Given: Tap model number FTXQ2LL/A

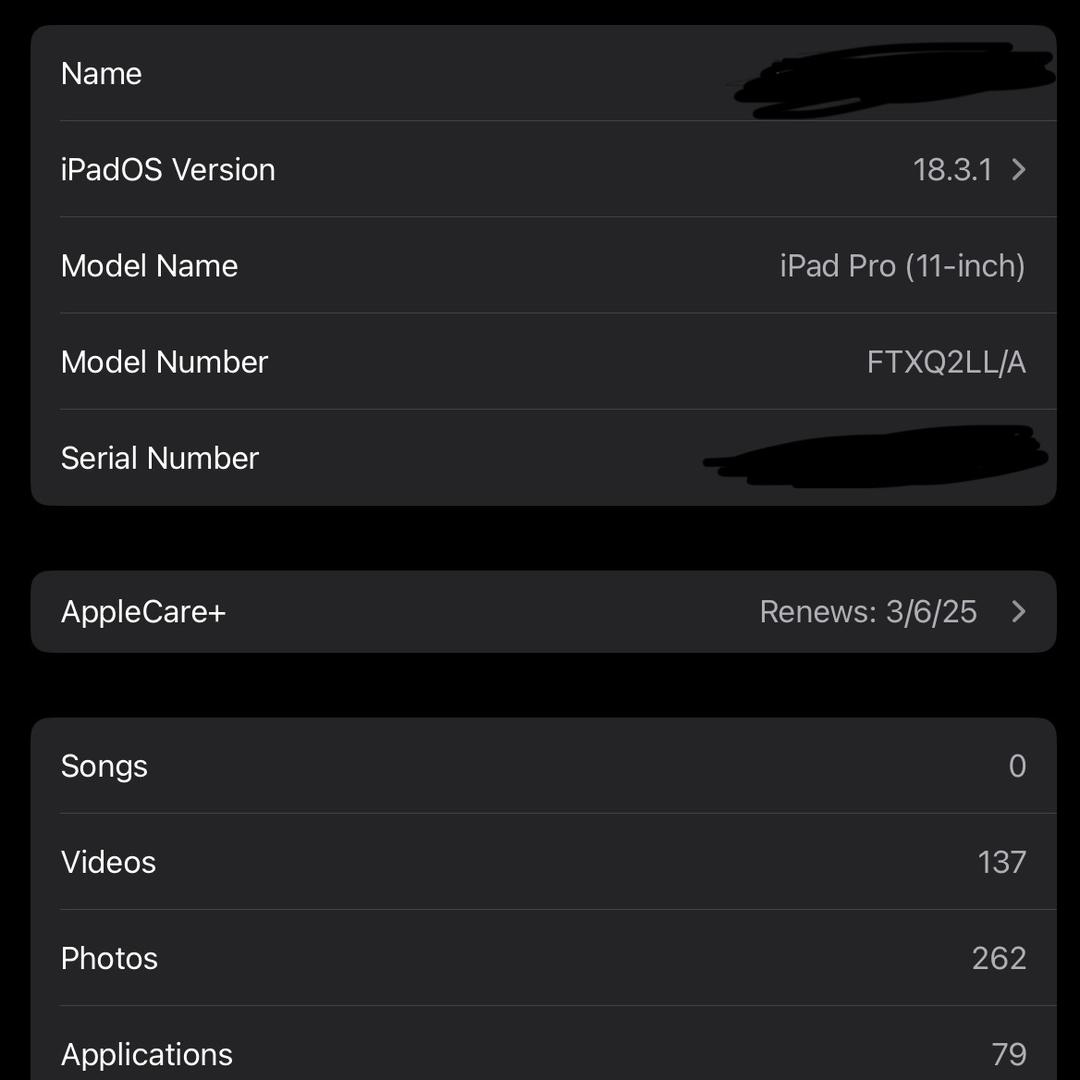Looking at the screenshot, I should pos(946,362).
